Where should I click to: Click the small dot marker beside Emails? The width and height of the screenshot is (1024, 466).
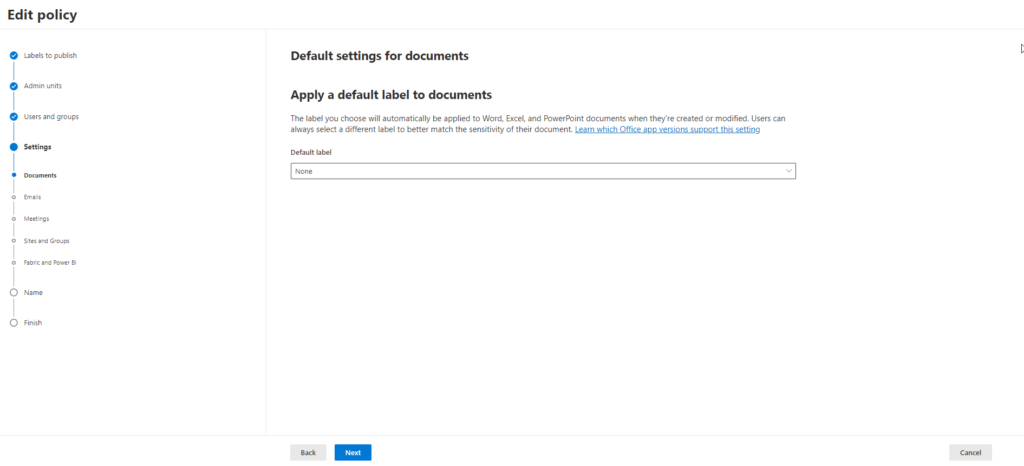pos(13,197)
